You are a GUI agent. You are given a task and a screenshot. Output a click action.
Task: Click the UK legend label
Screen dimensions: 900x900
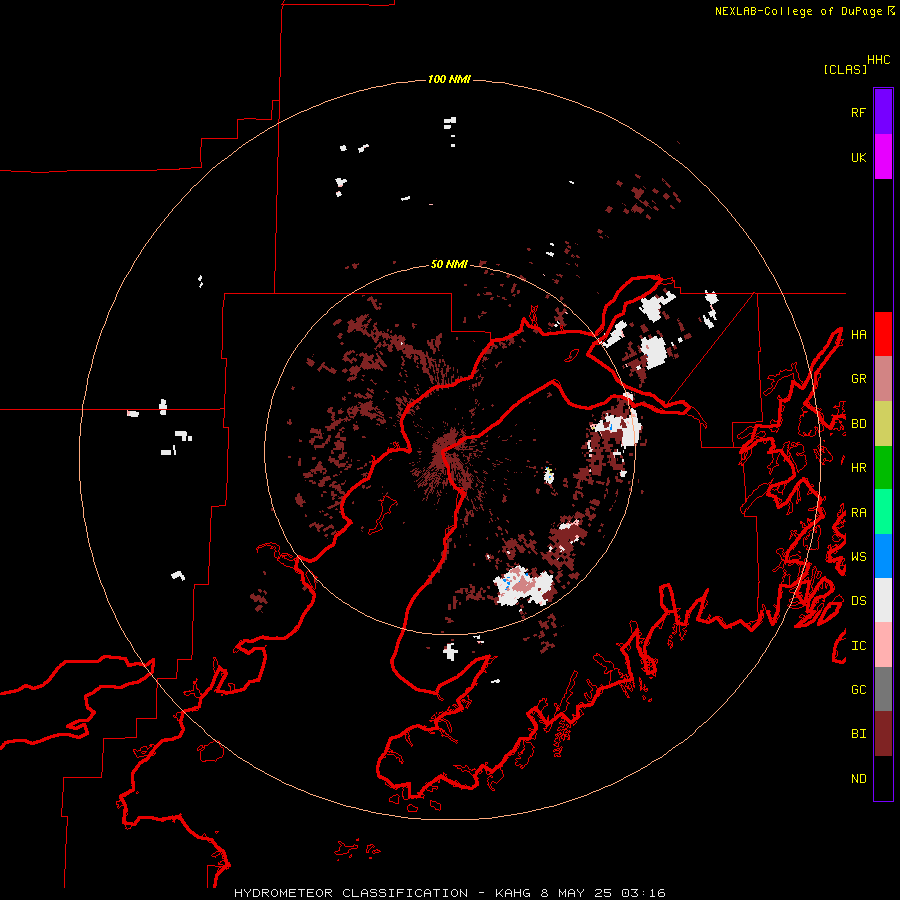coord(858,157)
